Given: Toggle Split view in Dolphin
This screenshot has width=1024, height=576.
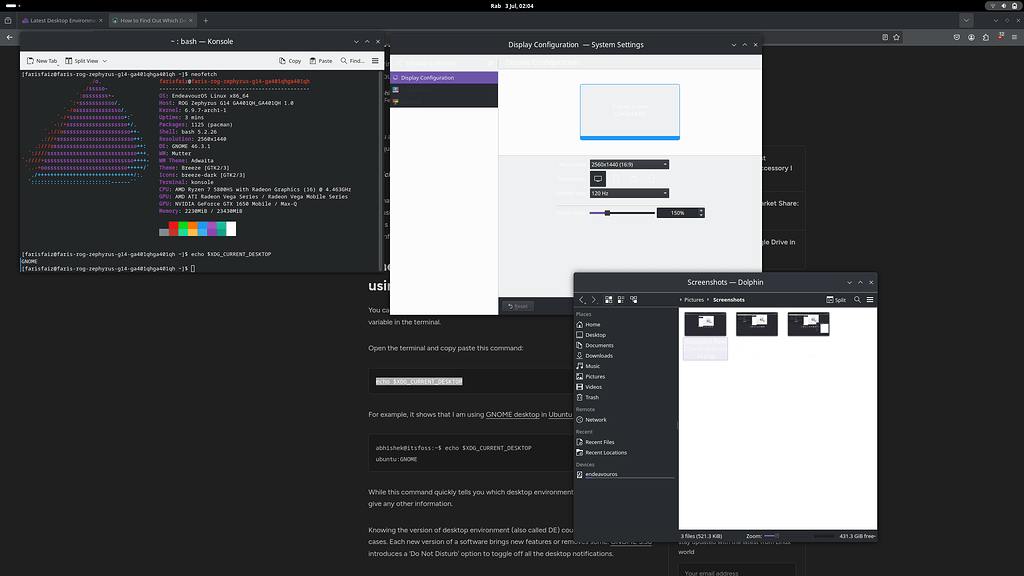Looking at the screenshot, I should pyautogui.click(x=836, y=300).
